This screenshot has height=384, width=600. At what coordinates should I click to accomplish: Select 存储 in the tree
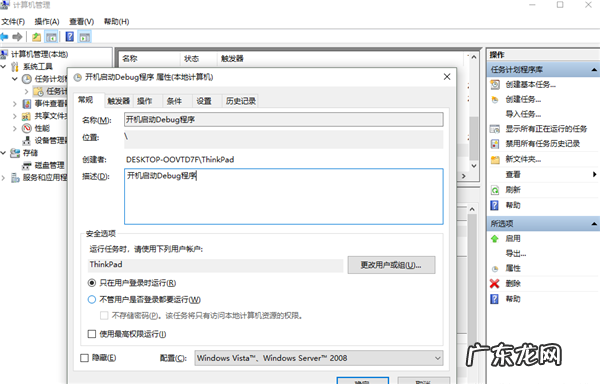point(30,153)
